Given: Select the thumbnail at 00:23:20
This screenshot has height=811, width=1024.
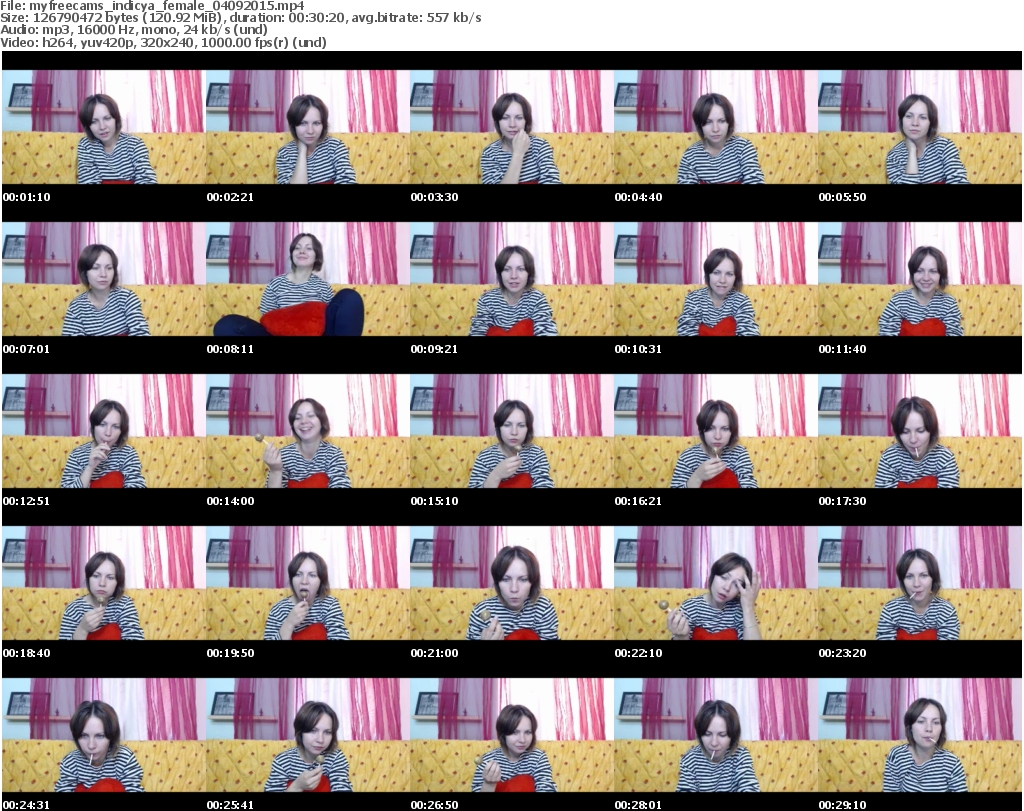Looking at the screenshot, I should coord(920,583).
